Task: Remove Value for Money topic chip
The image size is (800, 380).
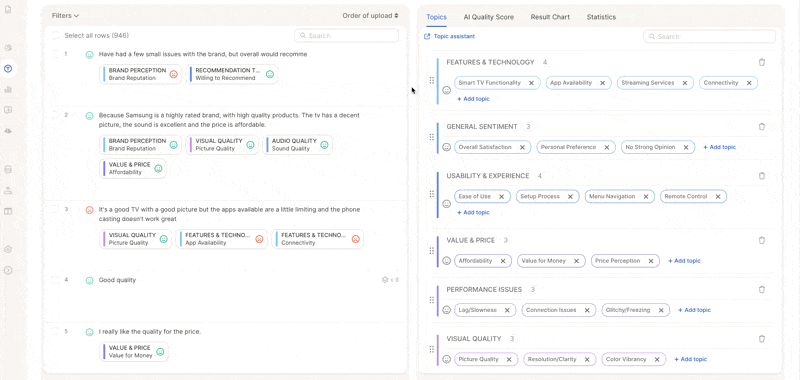Action: tap(576, 261)
